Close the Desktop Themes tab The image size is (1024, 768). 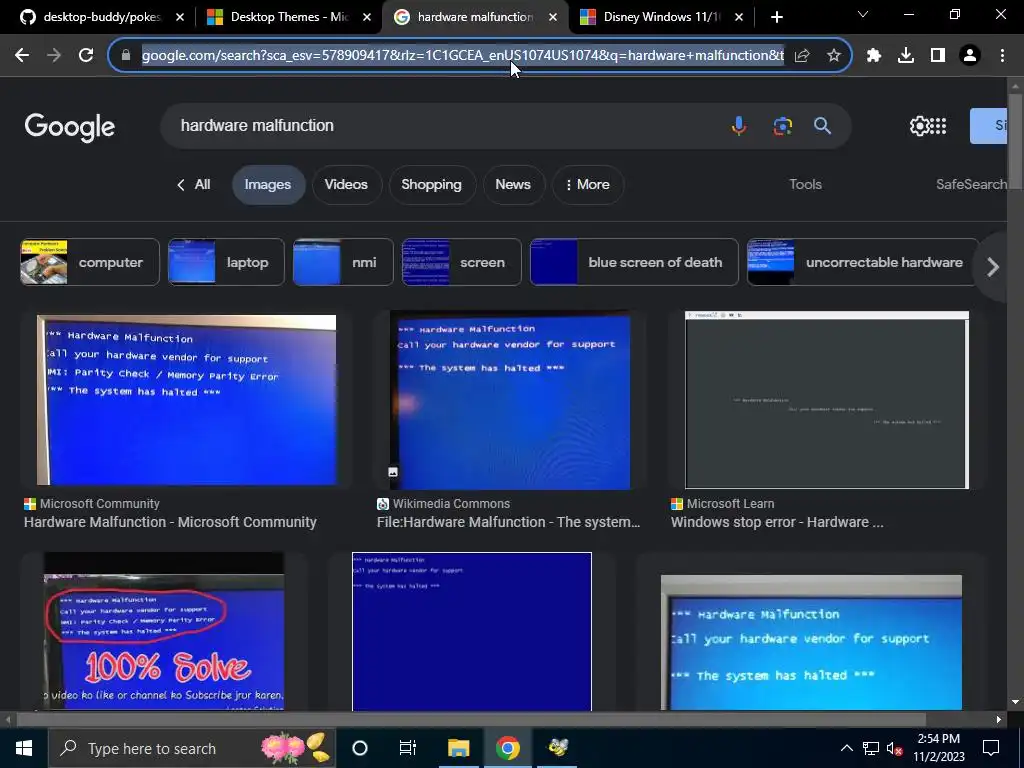pyautogui.click(x=367, y=17)
